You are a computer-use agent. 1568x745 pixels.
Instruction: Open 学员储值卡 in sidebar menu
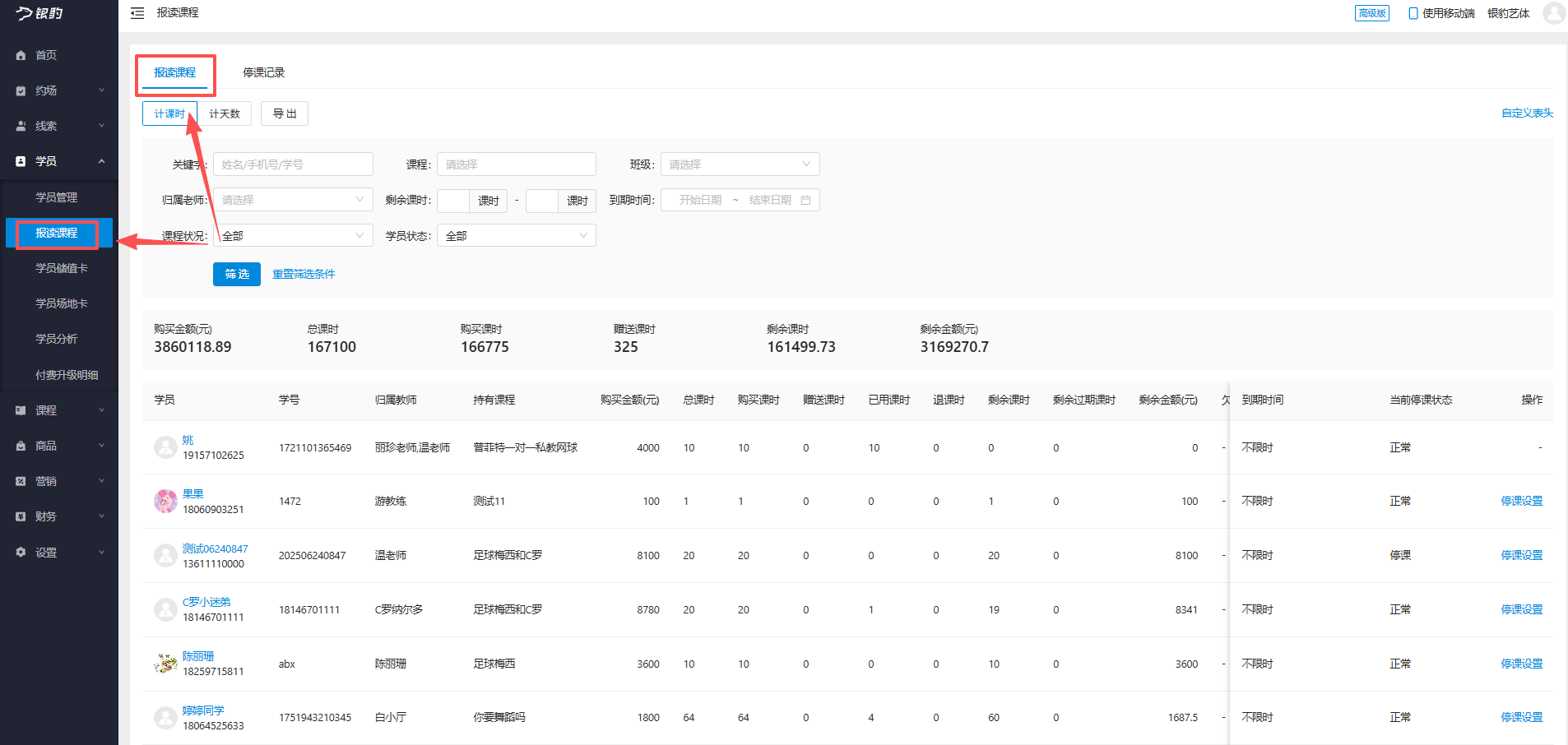pos(61,268)
